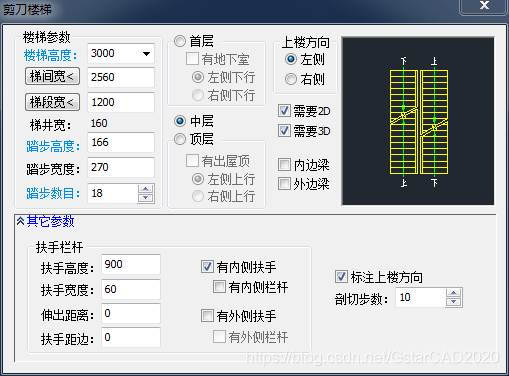Click the 梯间宽< button
Screen dimensions: 509x376
52,76
